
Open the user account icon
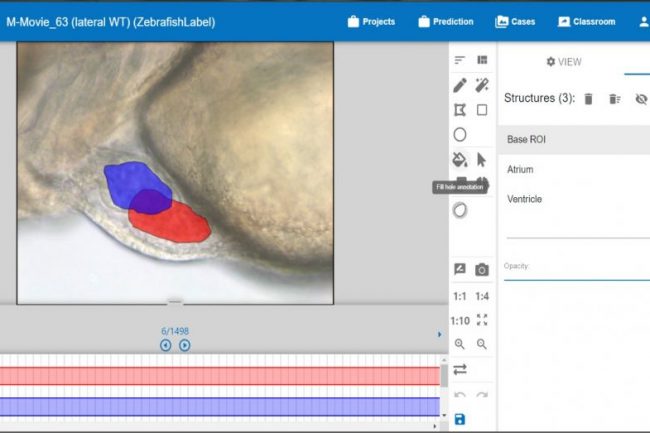(x=644, y=22)
